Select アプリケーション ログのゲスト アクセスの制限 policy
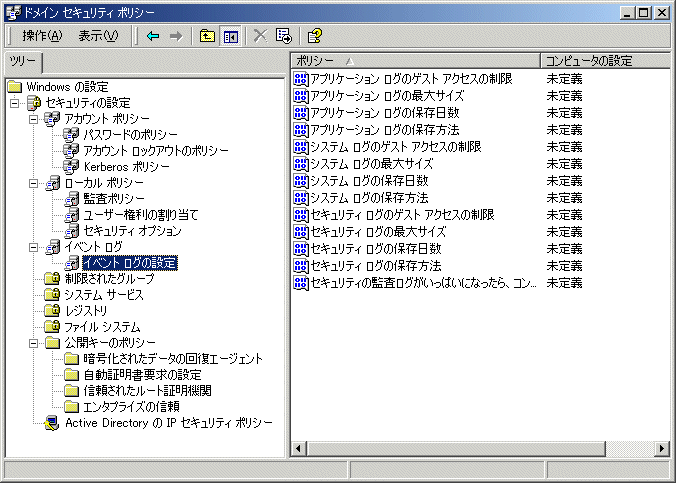The height and width of the screenshot is (483, 676). coord(411,79)
